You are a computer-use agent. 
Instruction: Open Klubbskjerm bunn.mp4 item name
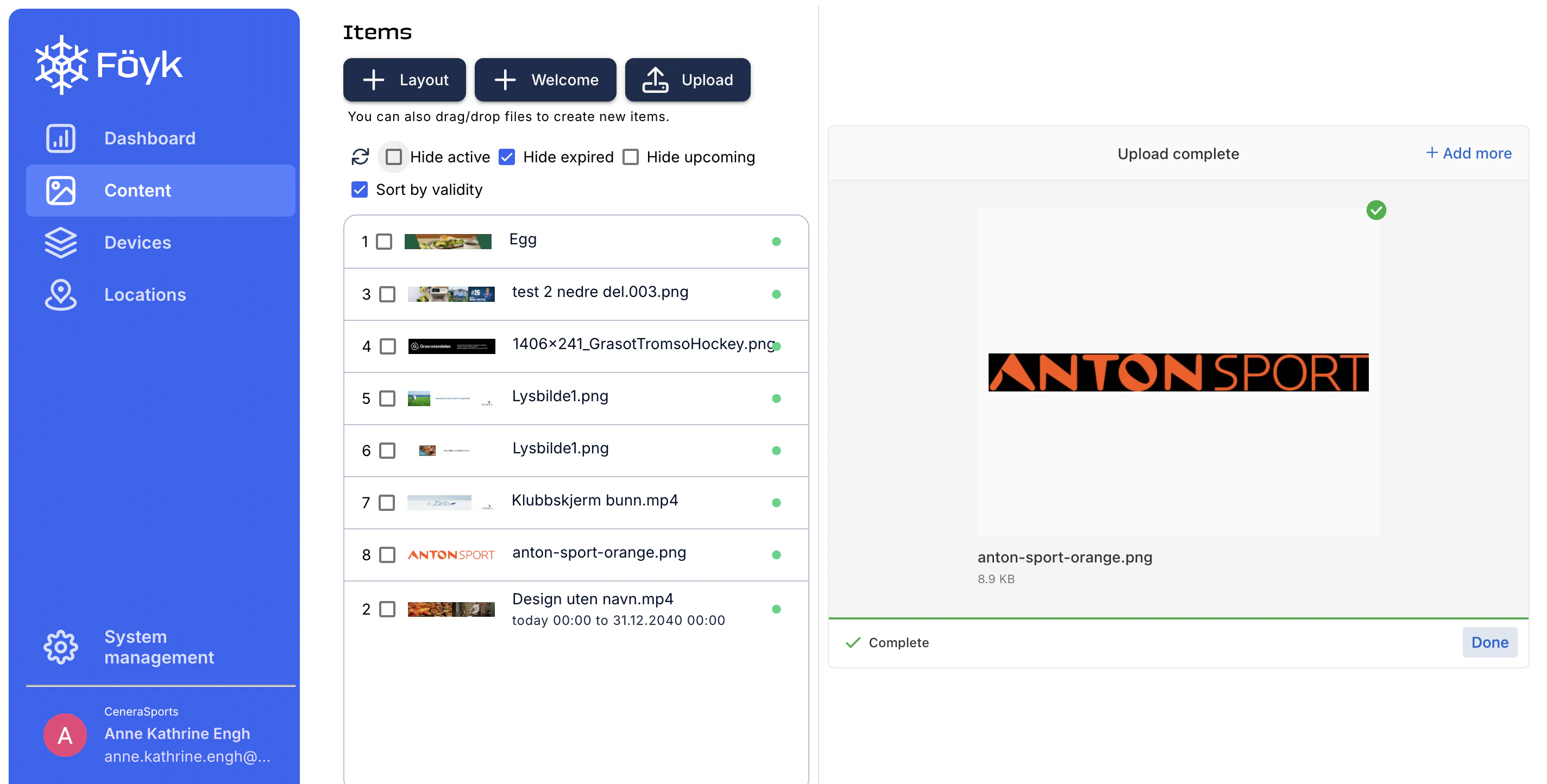click(x=595, y=500)
